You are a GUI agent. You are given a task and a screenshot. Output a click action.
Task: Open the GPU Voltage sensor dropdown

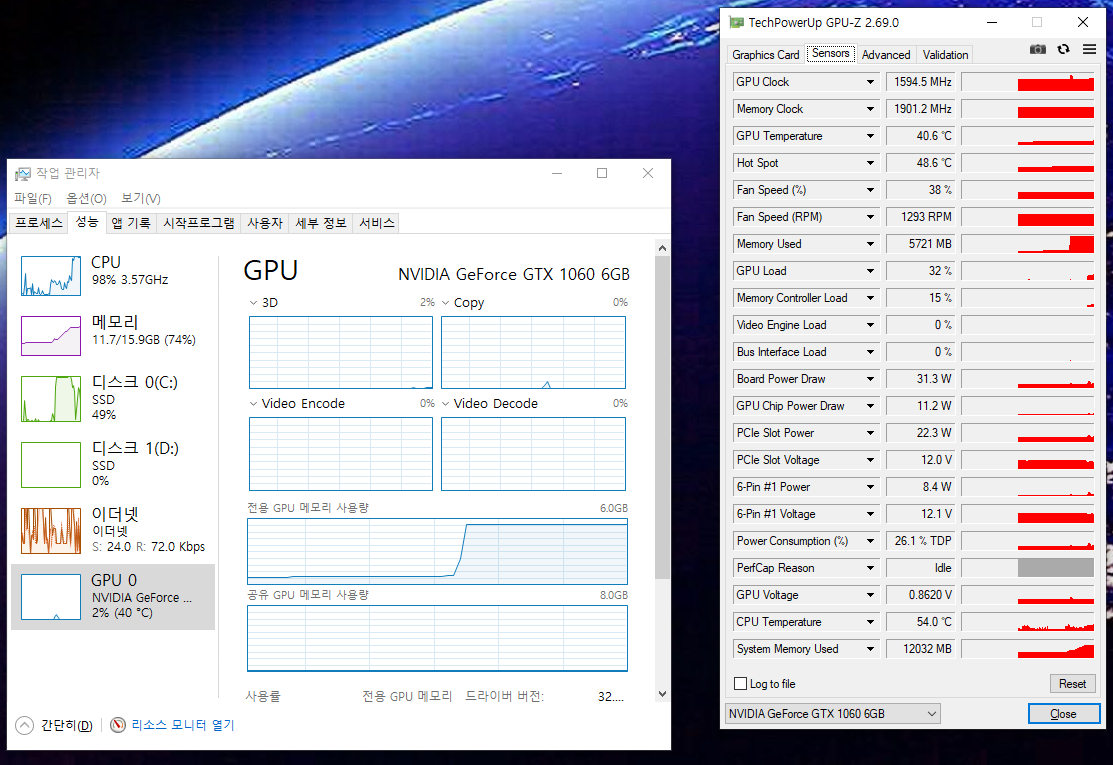pyautogui.click(x=870, y=595)
